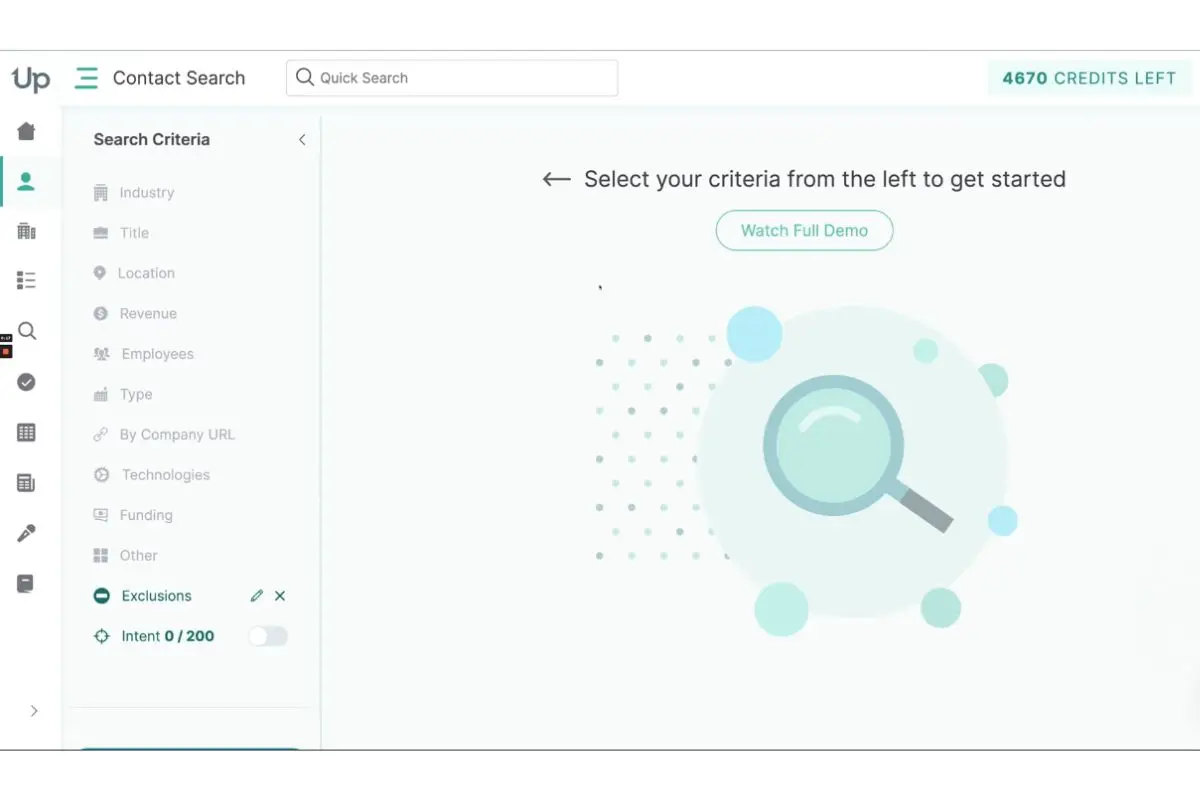Click the Watch Full Demo button

pyautogui.click(x=804, y=230)
